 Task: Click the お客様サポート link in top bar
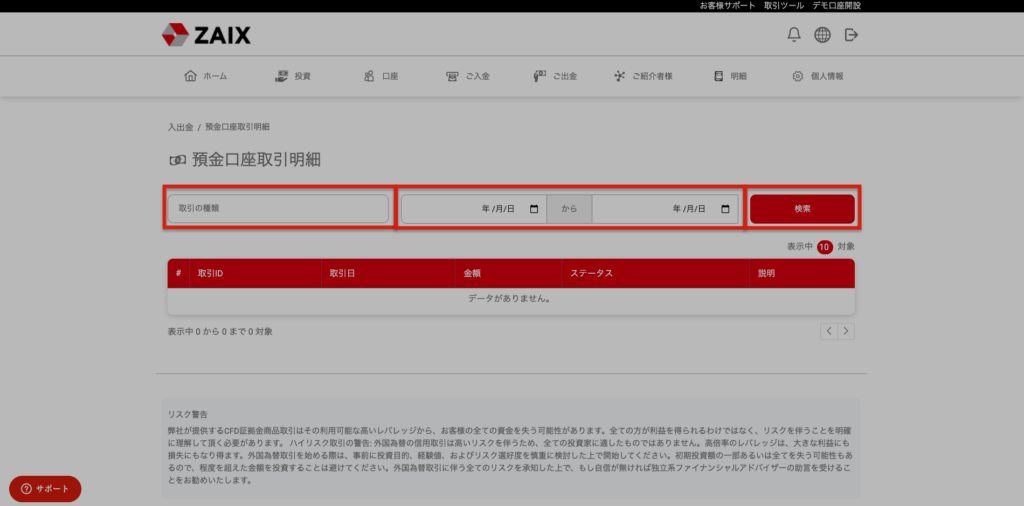(x=728, y=6)
